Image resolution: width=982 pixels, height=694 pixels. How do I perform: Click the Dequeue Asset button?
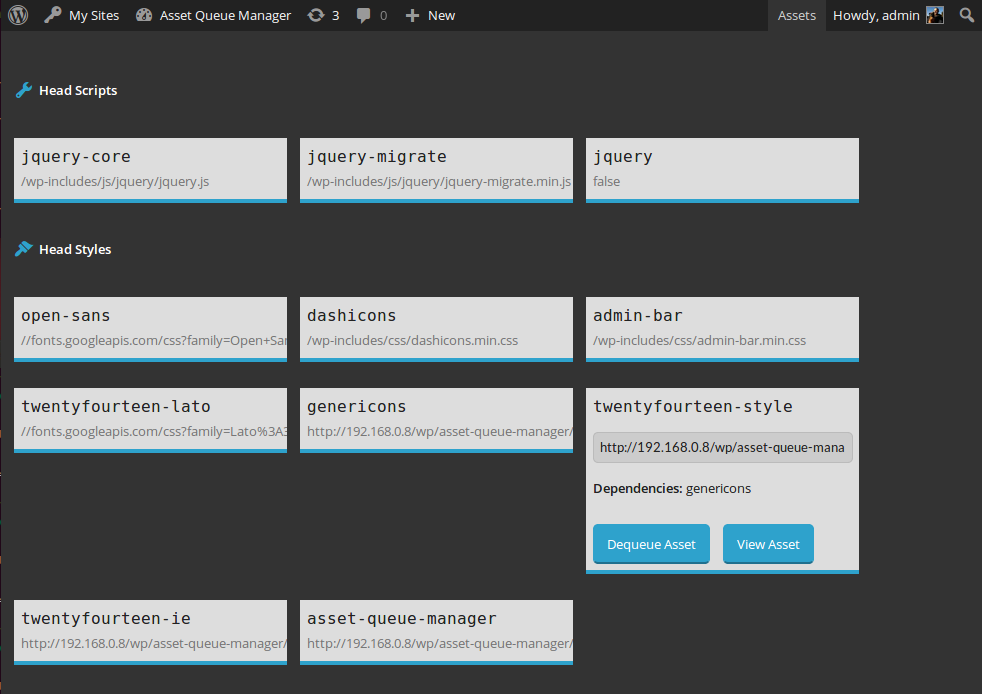coord(651,544)
